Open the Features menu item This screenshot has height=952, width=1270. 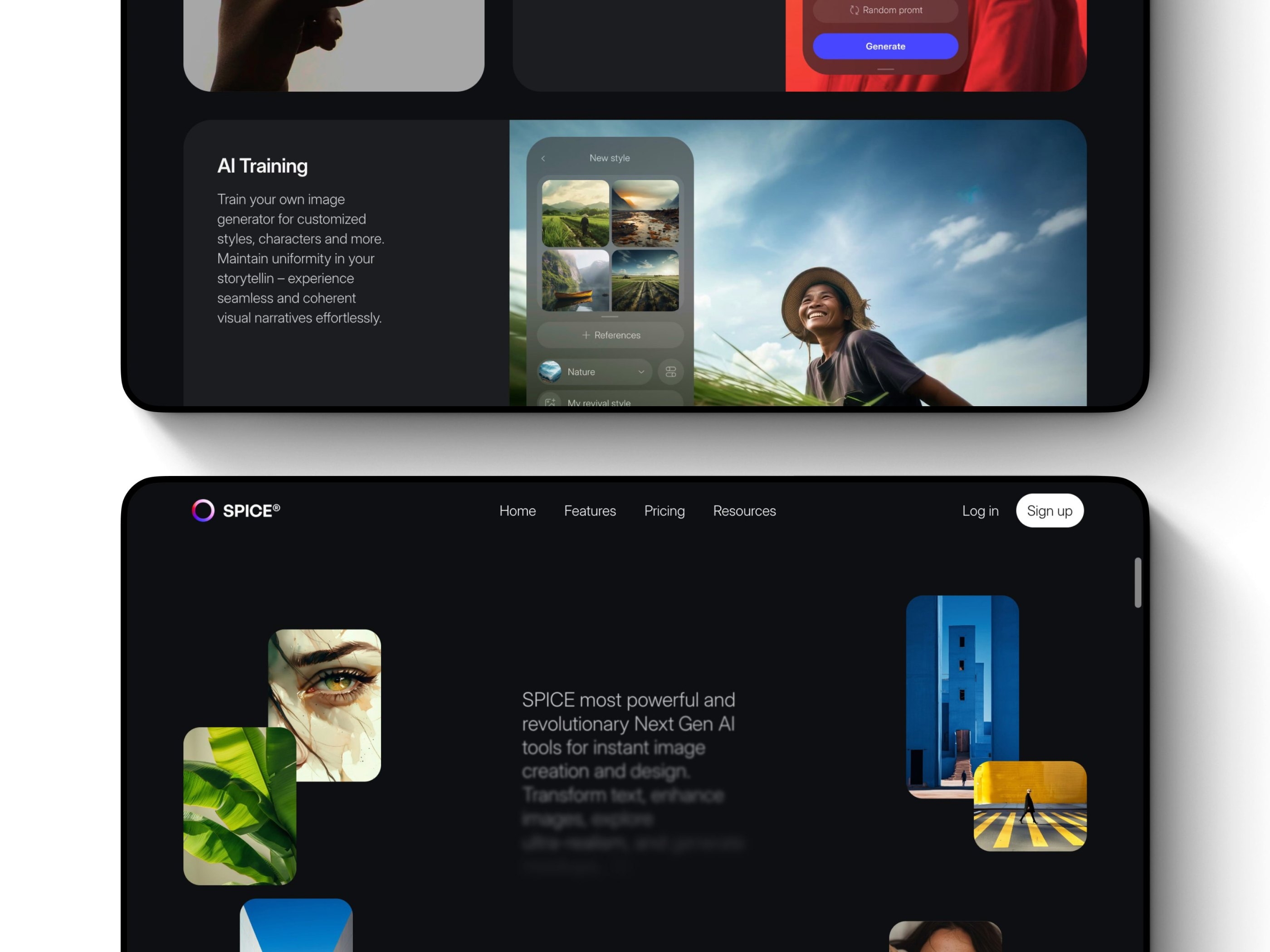click(589, 511)
